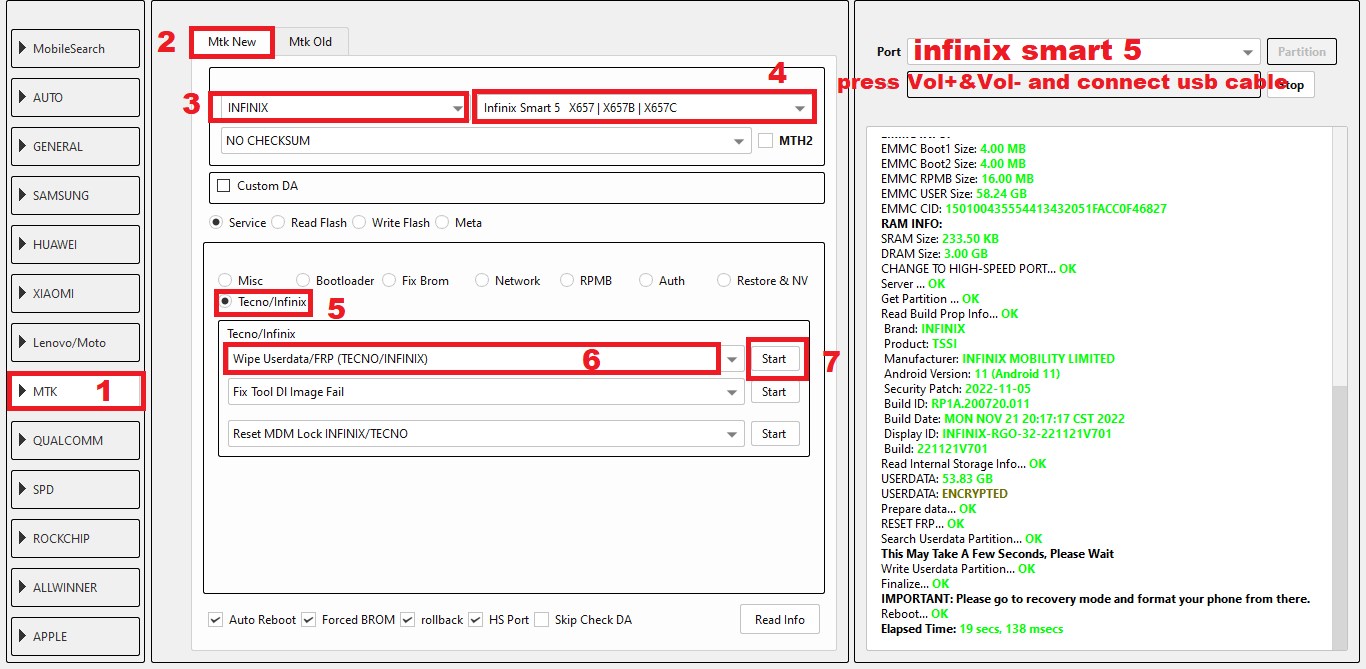Toggle the MTH2 checkbox
Image resolution: width=1366 pixels, height=669 pixels.
point(765,141)
